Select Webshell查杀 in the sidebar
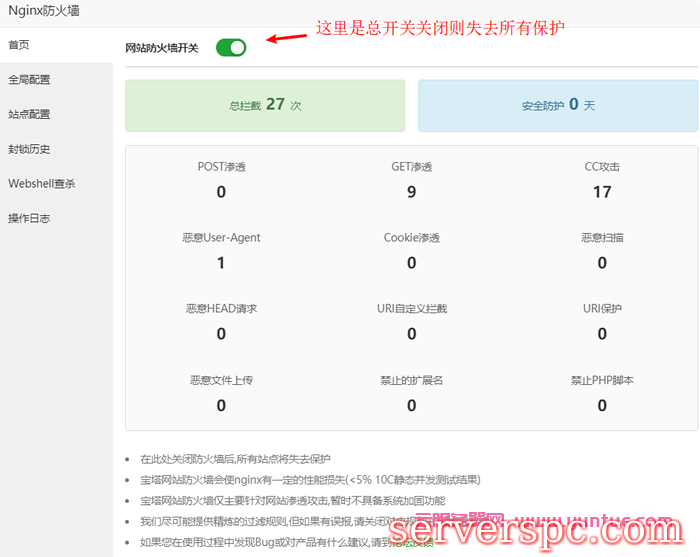The height and width of the screenshot is (557, 700). pyautogui.click(x=42, y=184)
